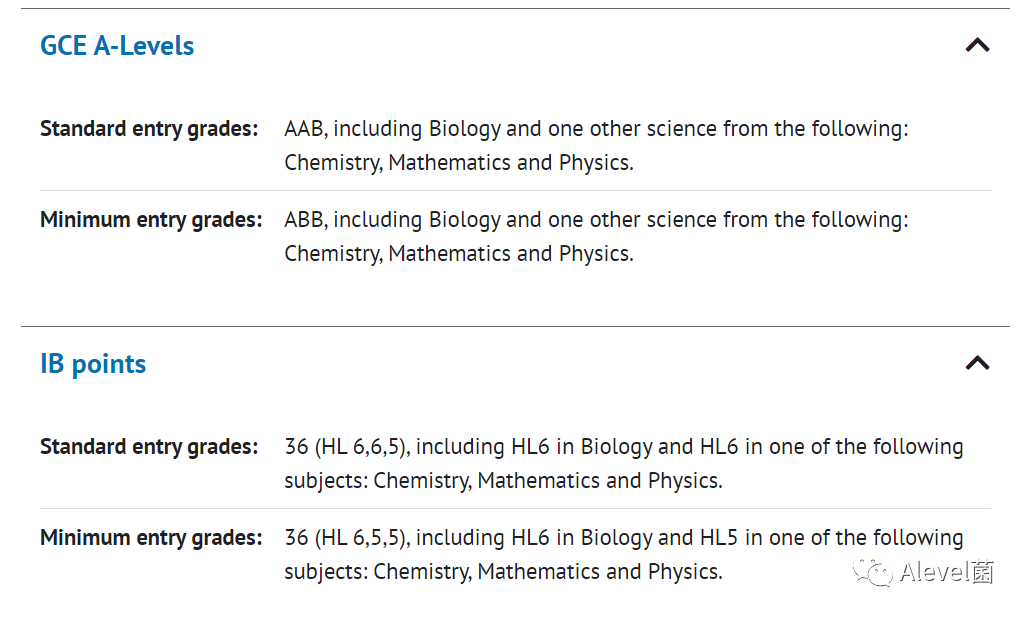1028x617 pixels.
Task: Click the subjects line below the HL 6,6,5 requirement
Action: (x=503, y=481)
